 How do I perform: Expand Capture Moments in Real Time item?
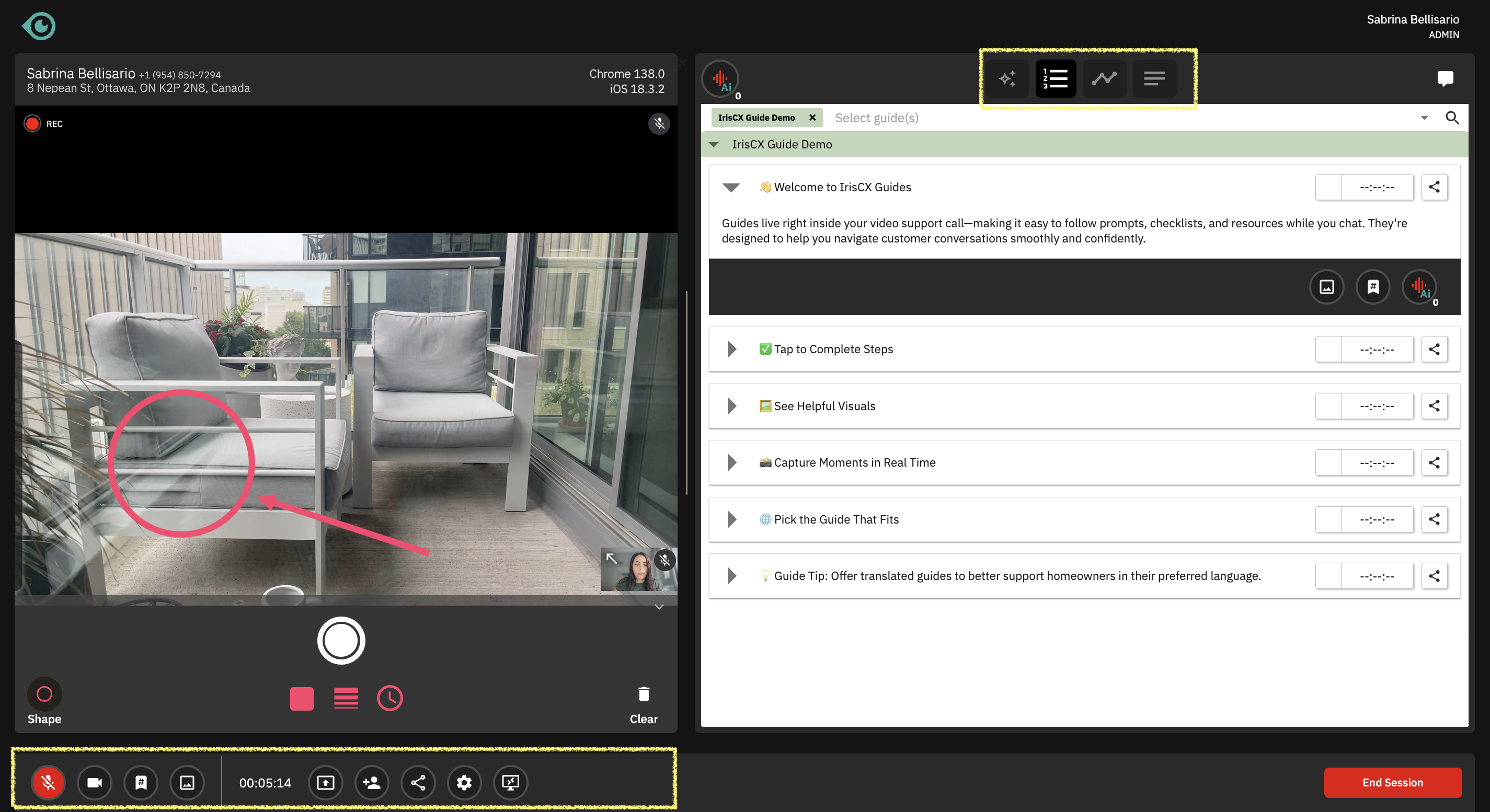(x=732, y=462)
